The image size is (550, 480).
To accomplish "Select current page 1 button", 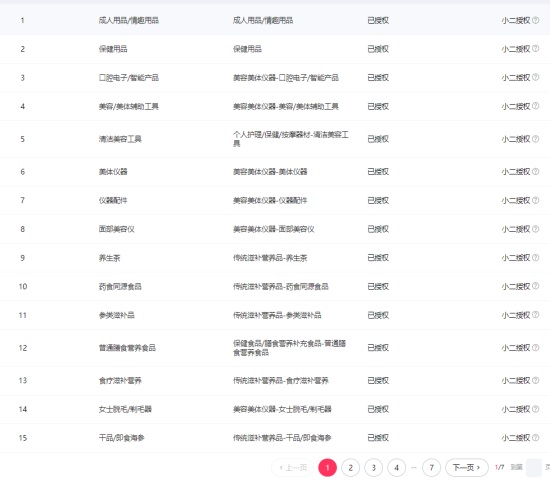I will pos(327,468).
